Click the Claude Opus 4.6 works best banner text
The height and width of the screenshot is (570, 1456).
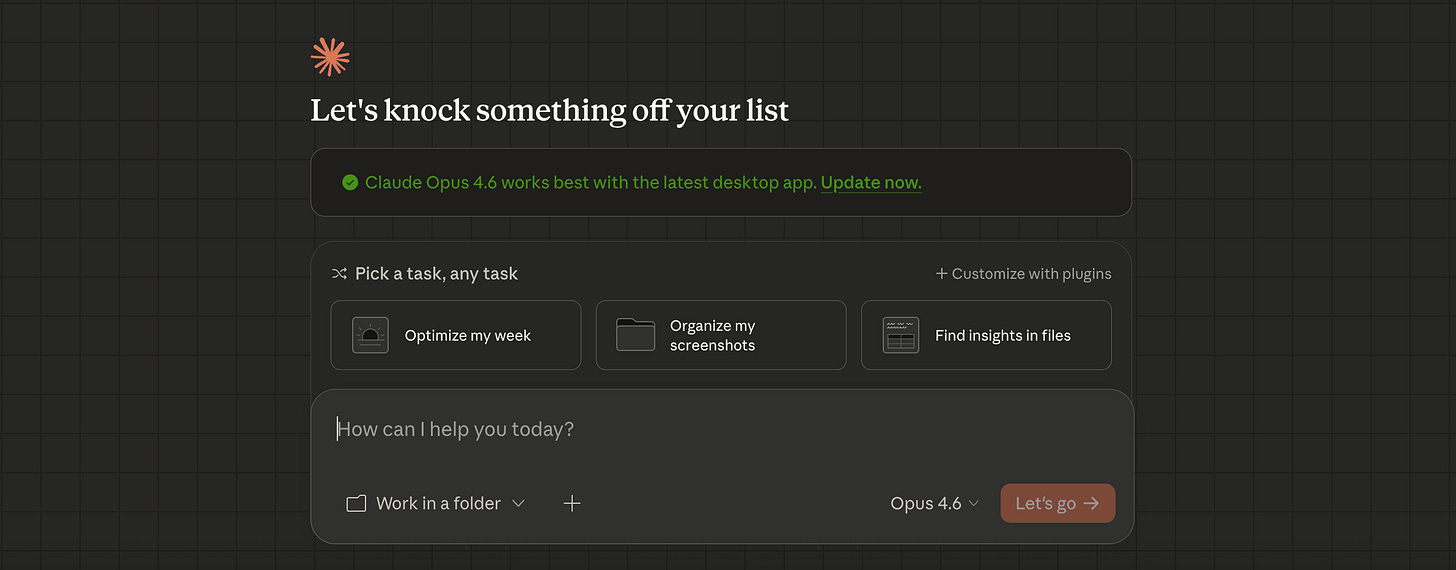tap(591, 182)
